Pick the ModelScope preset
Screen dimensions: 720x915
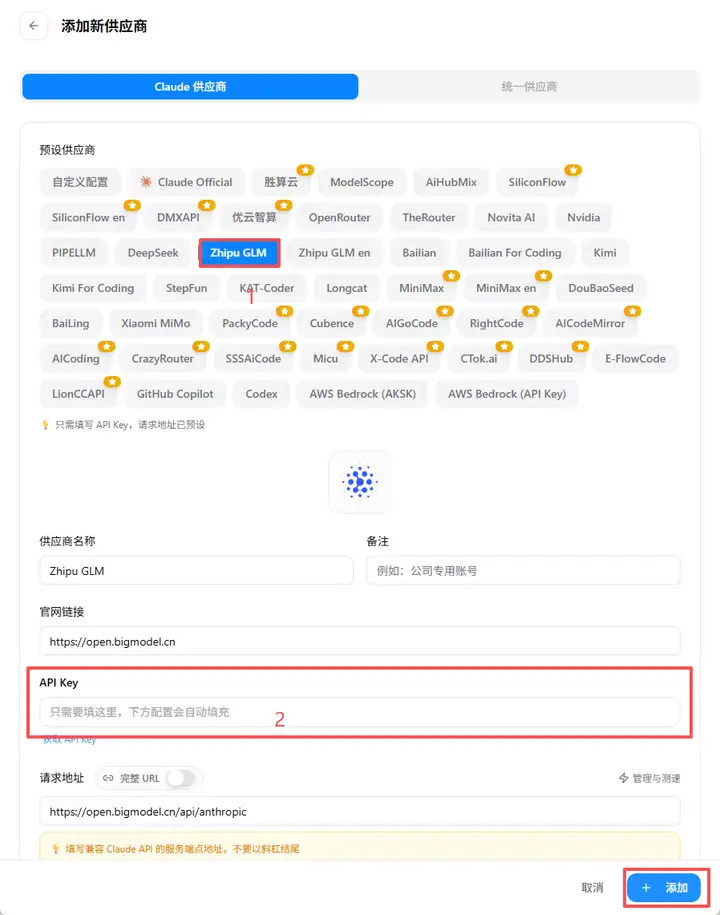[x=362, y=182]
